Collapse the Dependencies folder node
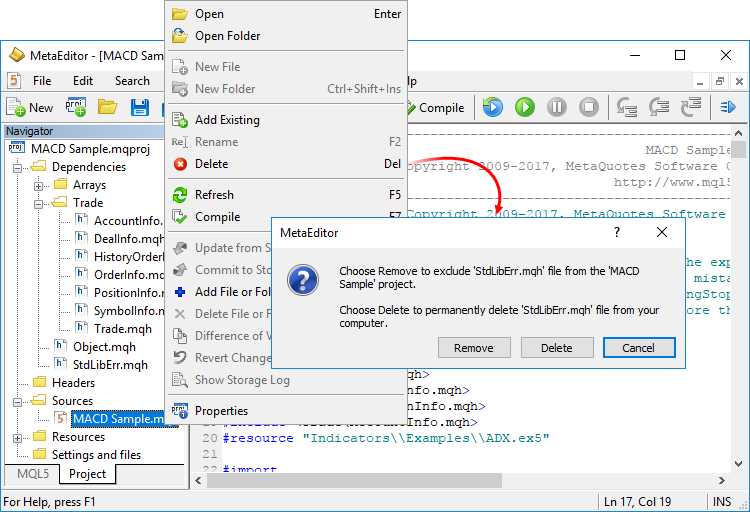Viewport: 750px width, 512px height. [x=18, y=167]
